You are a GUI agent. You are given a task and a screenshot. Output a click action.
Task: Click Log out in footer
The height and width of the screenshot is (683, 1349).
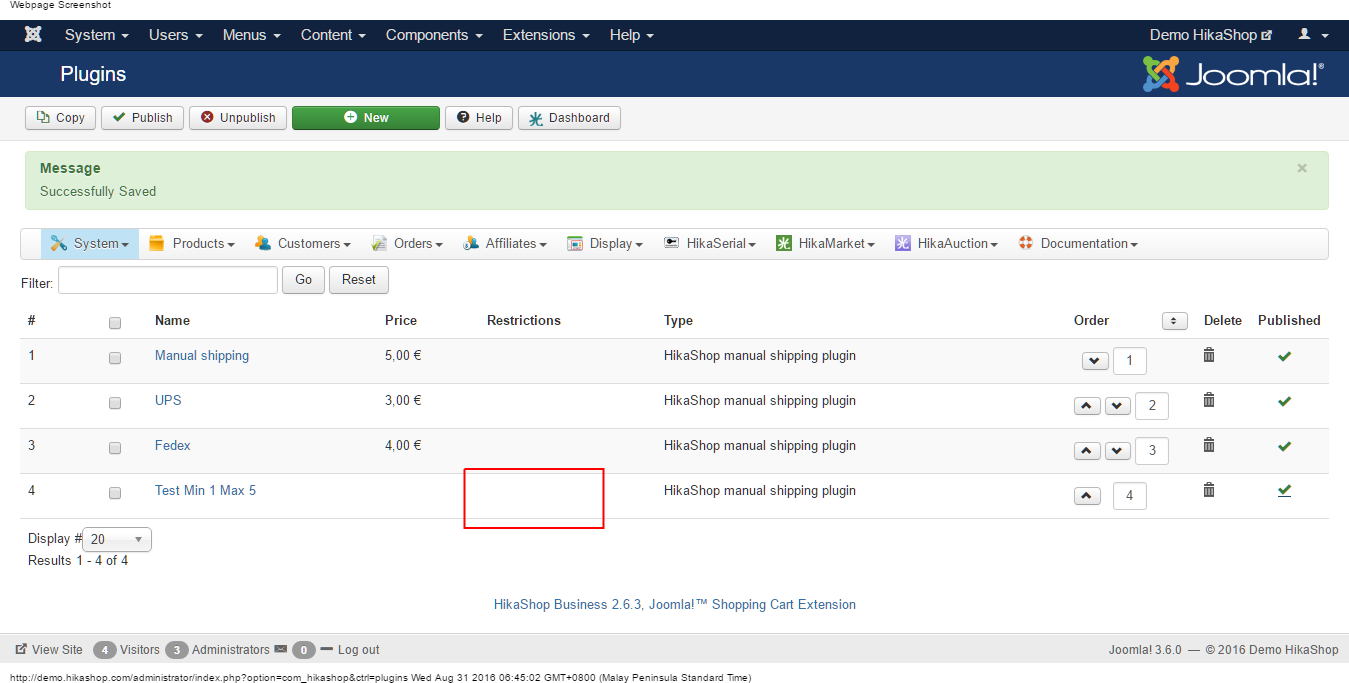[x=350, y=650]
